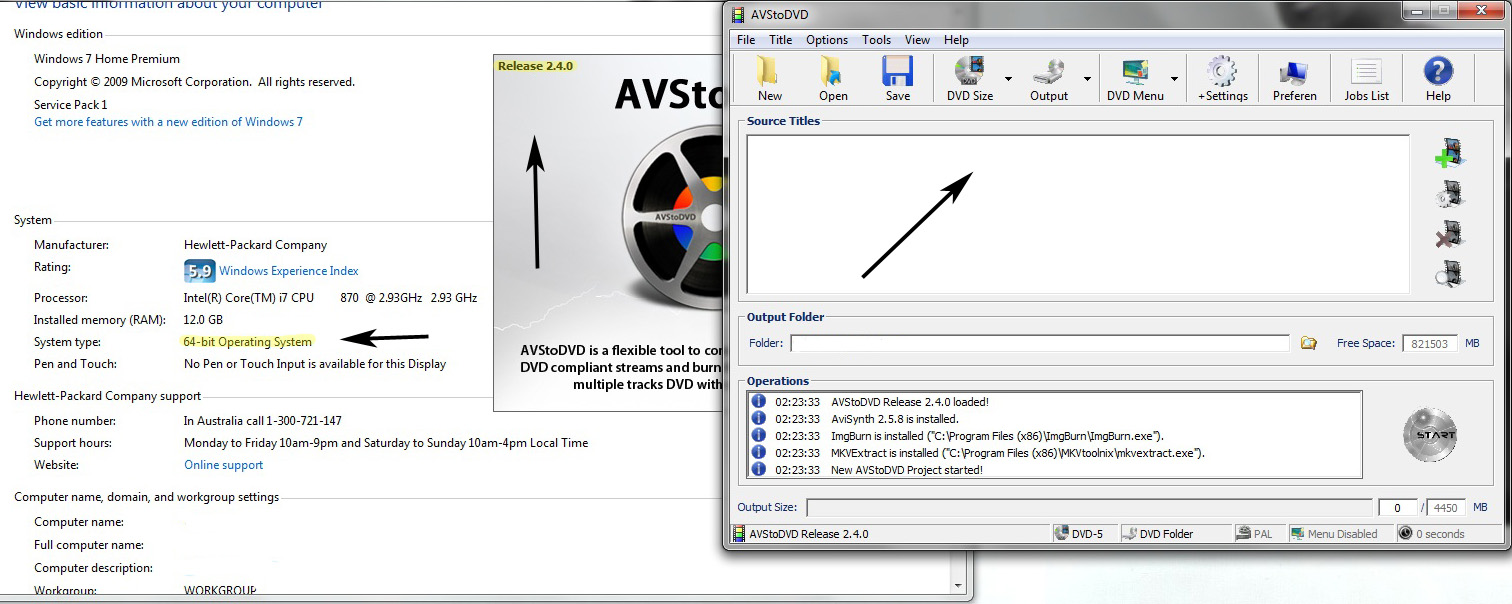Click the Save floppy disk icon

click(897, 72)
